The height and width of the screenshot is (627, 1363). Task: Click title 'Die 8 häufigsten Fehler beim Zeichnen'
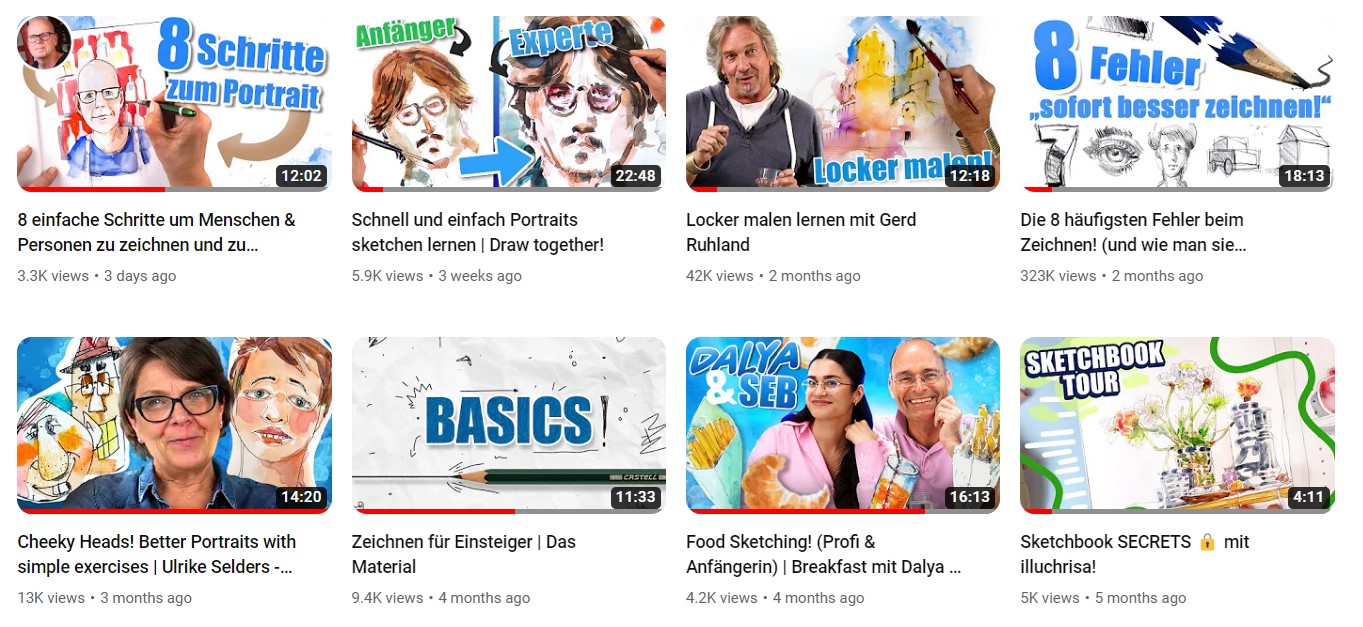1133,232
